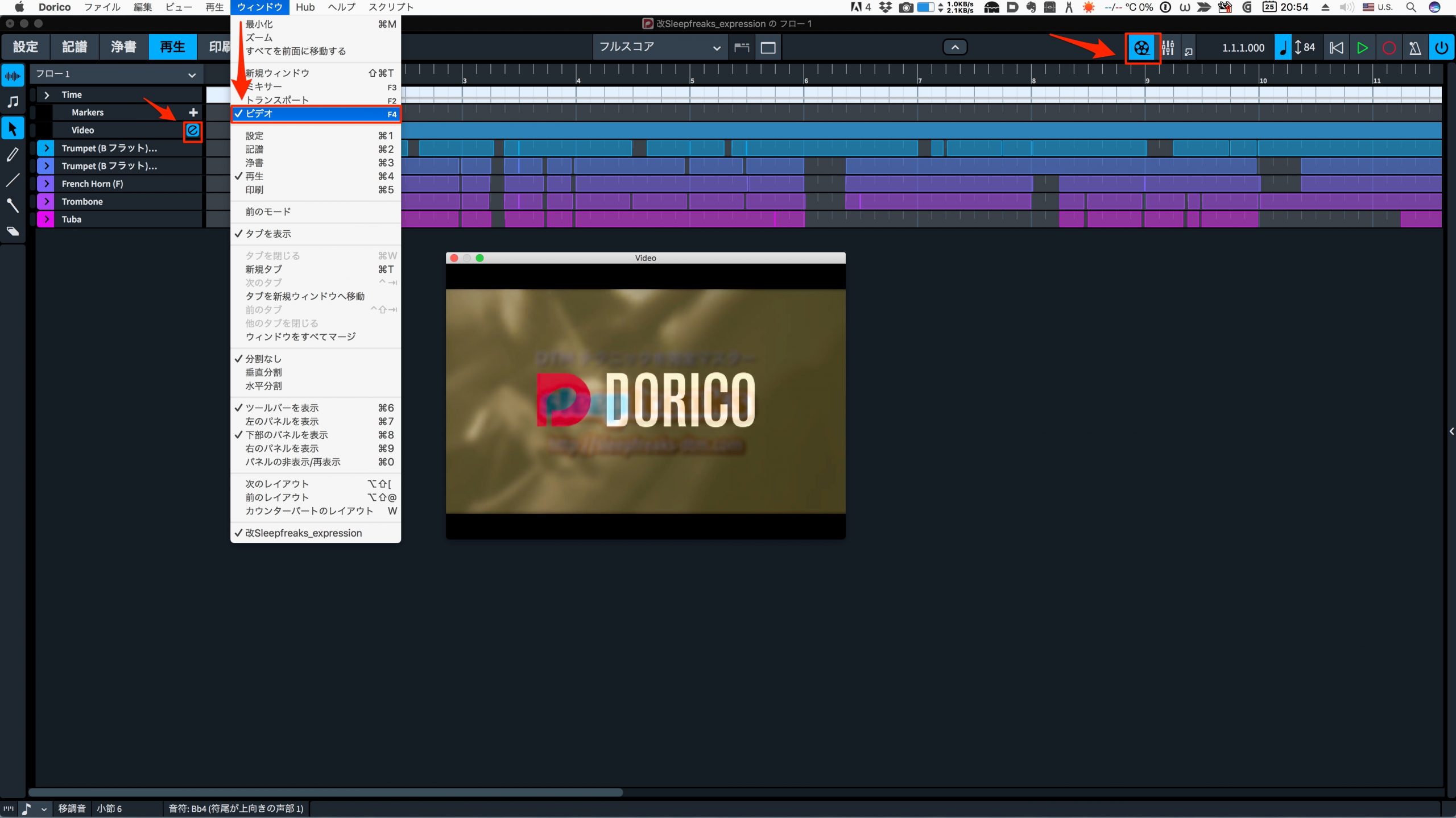Click the DORICO video preview image
Viewport: 1456px width, 818px height.
coord(646,401)
